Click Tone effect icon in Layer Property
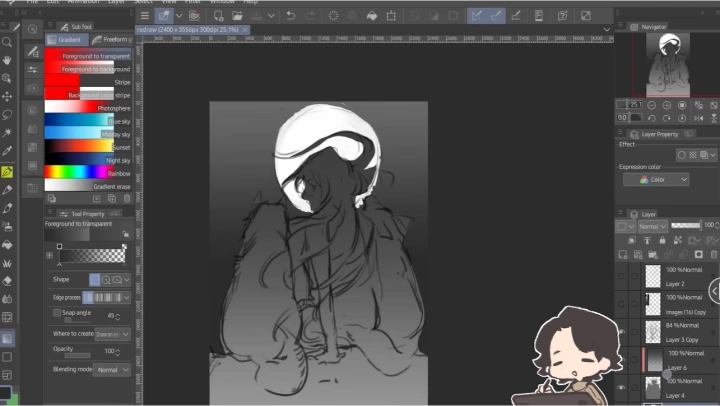This screenshot has width=720, height=406. (693, 155)
